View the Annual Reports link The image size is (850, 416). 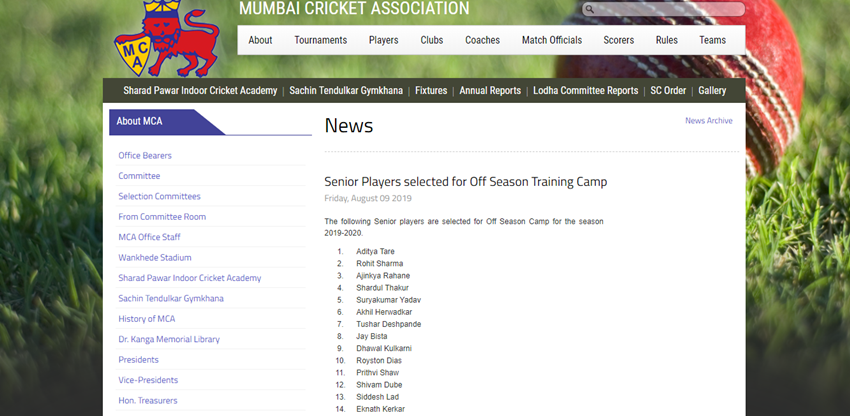pos(490,90)
